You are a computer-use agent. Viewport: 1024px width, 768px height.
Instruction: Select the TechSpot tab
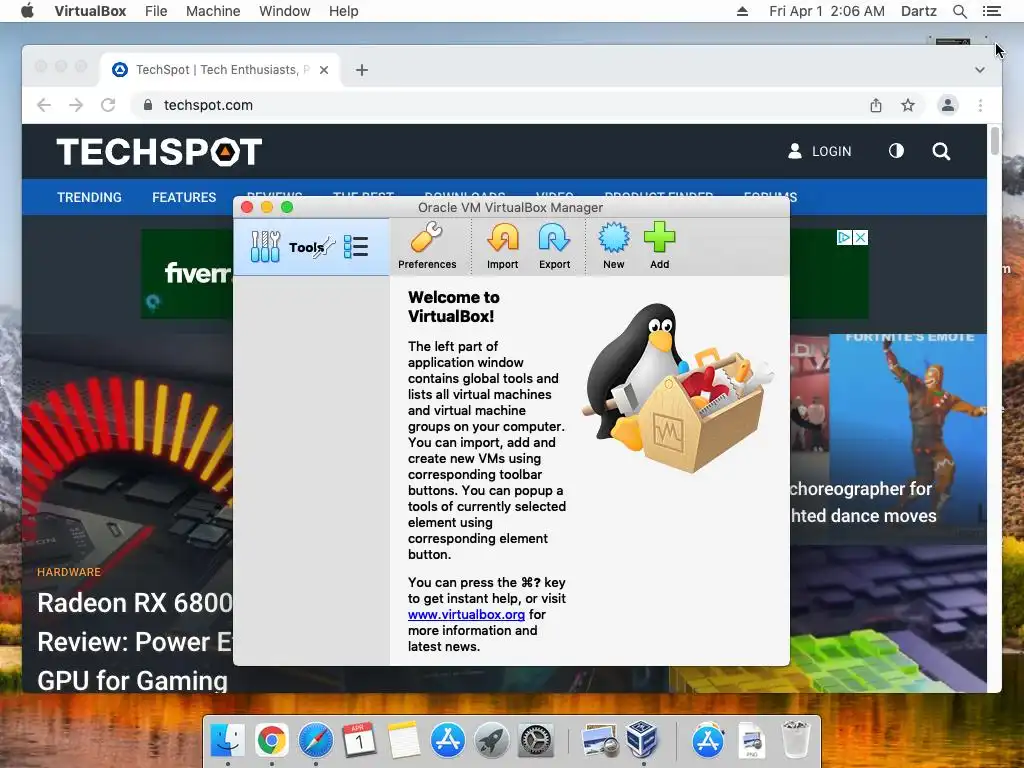coord(221,70)
